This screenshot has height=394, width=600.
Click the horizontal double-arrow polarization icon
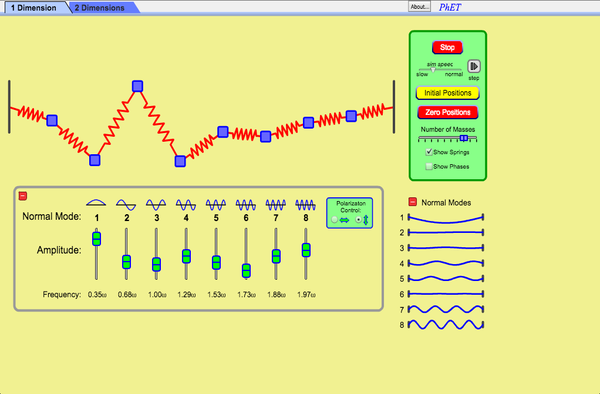[344, 220]
